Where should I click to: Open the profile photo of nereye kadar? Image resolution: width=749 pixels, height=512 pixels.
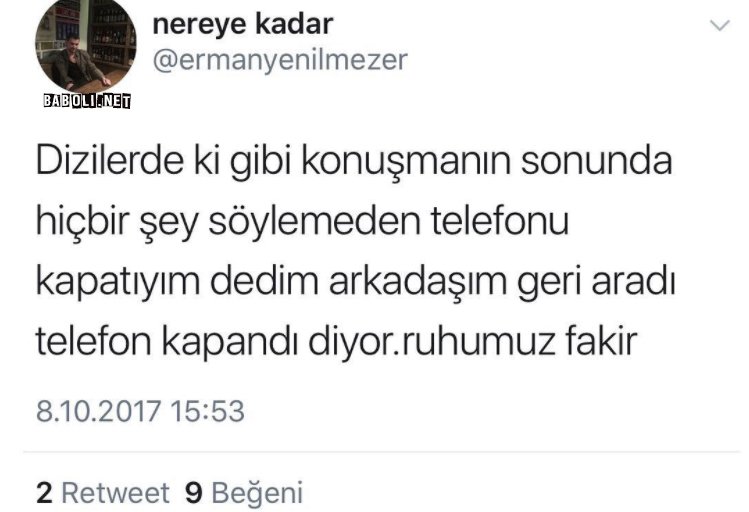[x=86, y=45]
